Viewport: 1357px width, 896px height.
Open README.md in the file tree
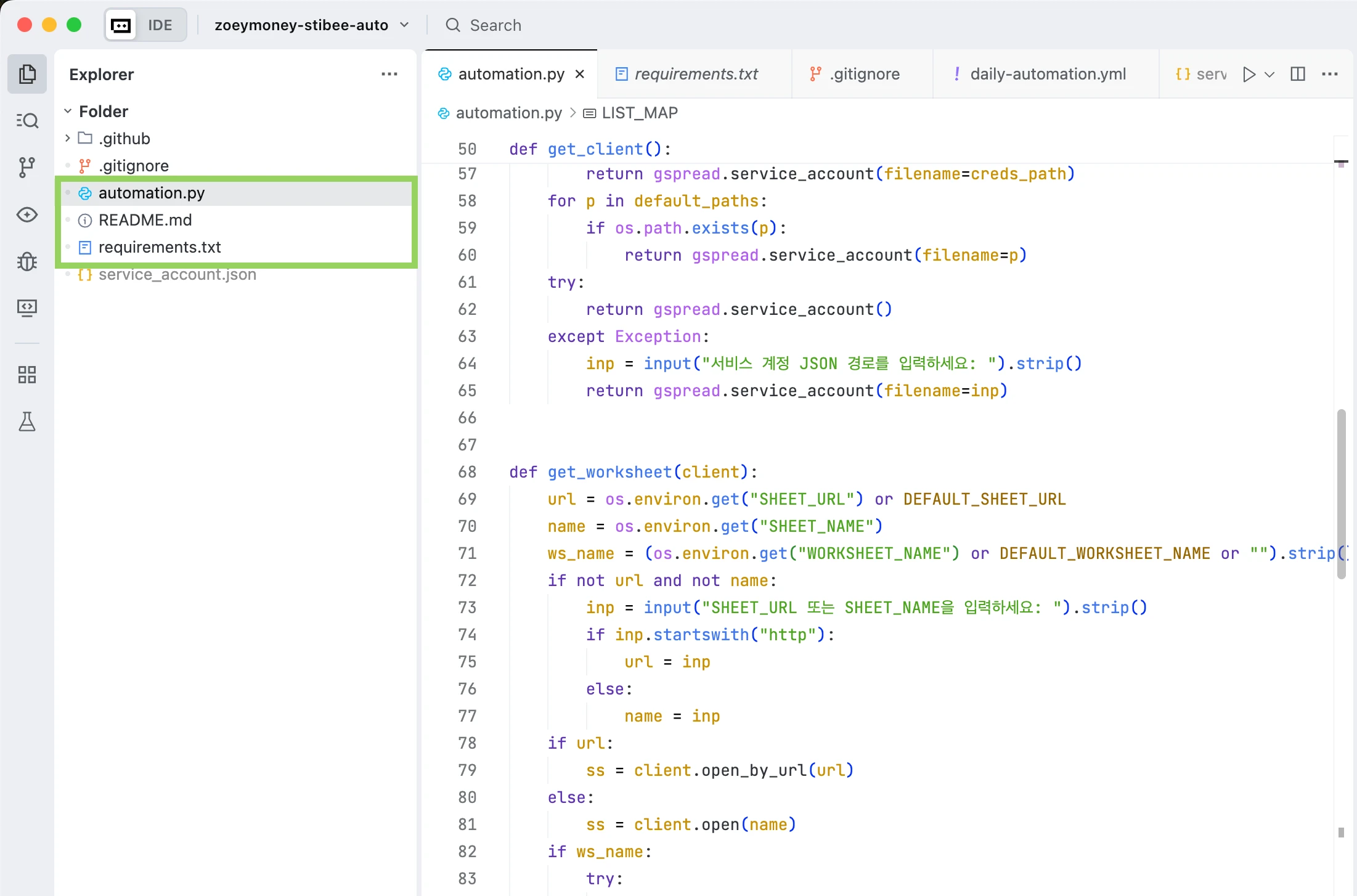[x=145, y=220]
